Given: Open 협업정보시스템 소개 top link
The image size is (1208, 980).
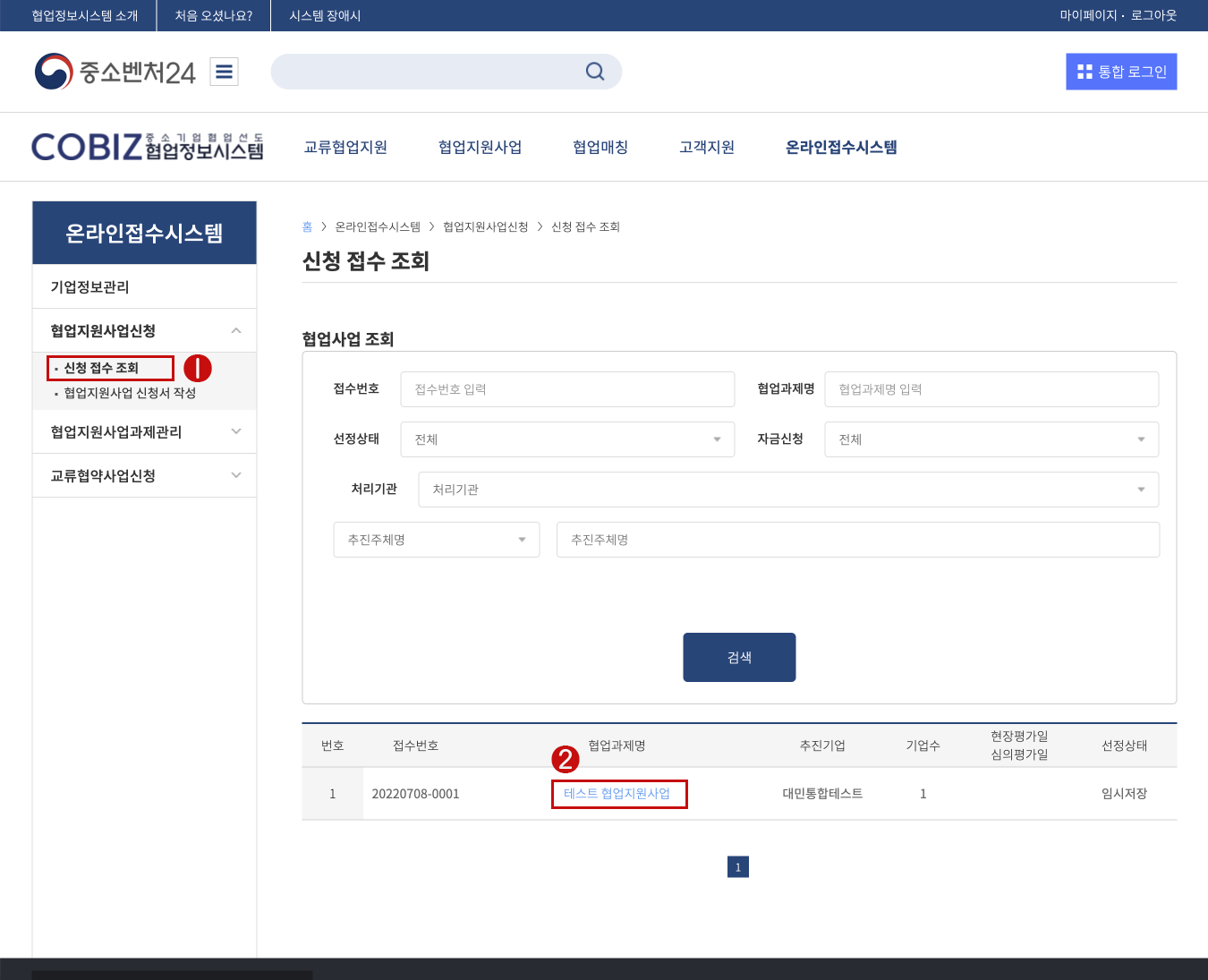Looking at the screenshot, I should (85, 15).
